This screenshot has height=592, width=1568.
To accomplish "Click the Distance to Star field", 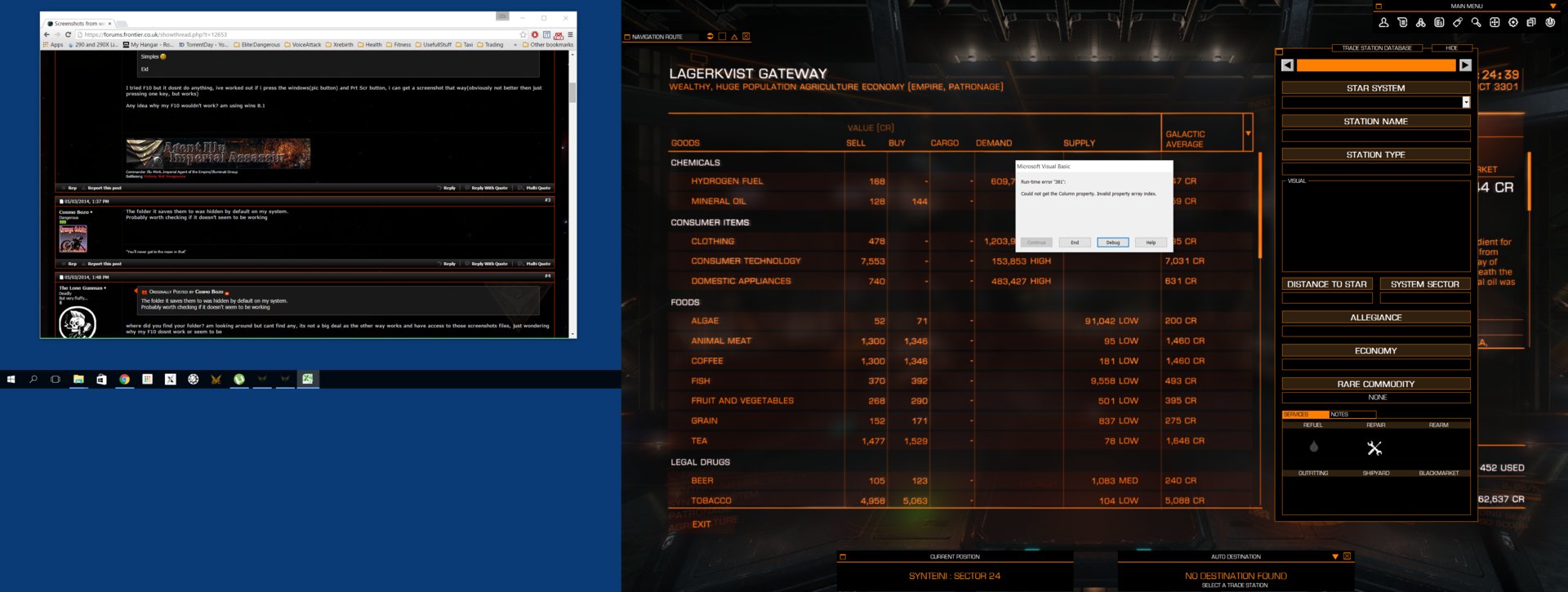I will 1327,298.
